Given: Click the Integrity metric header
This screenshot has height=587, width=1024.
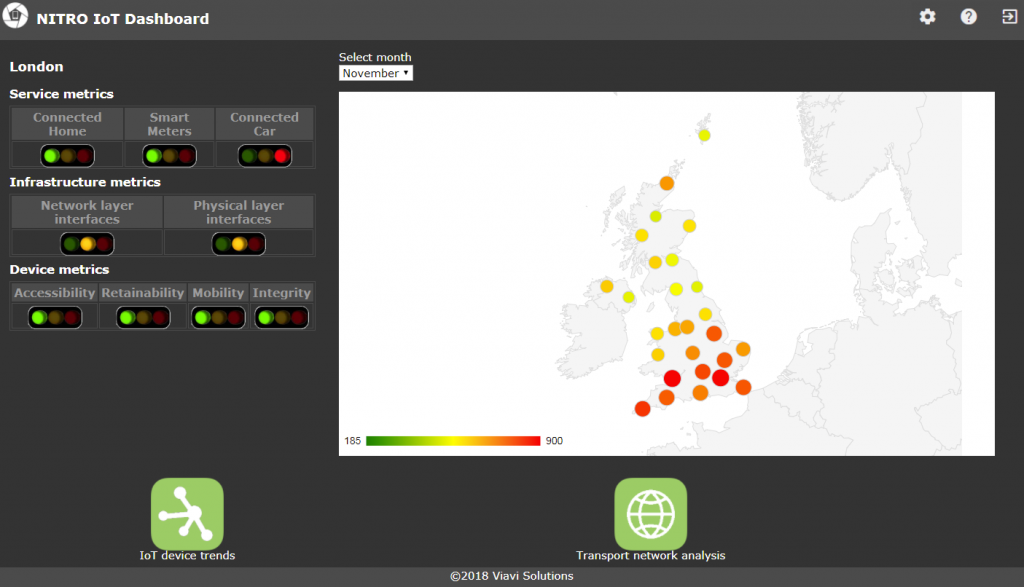Looking at the screenshot, I should point(282,293).
